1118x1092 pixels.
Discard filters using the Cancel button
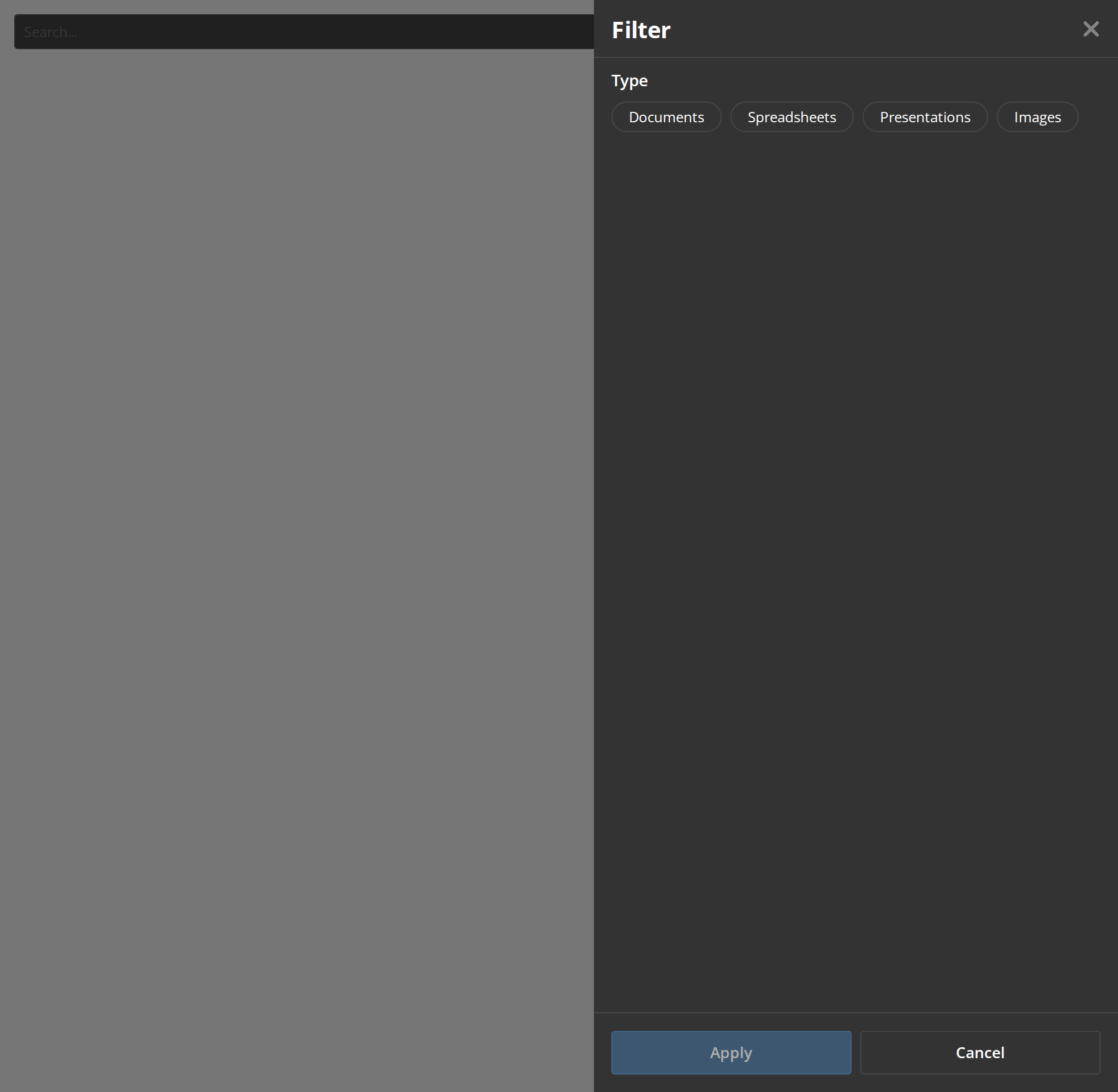tap(980, 1053)
